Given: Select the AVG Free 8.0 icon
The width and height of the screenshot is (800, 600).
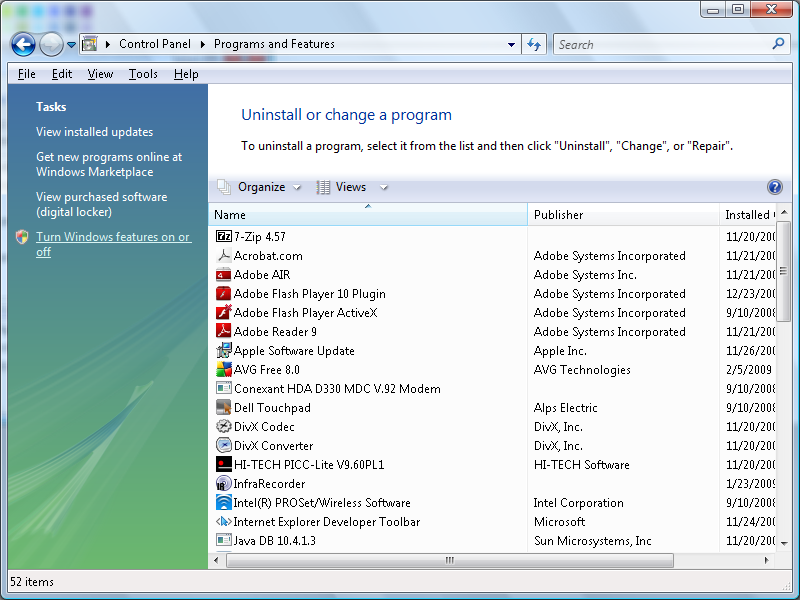Looking at the screenshot, I should 223,369.
